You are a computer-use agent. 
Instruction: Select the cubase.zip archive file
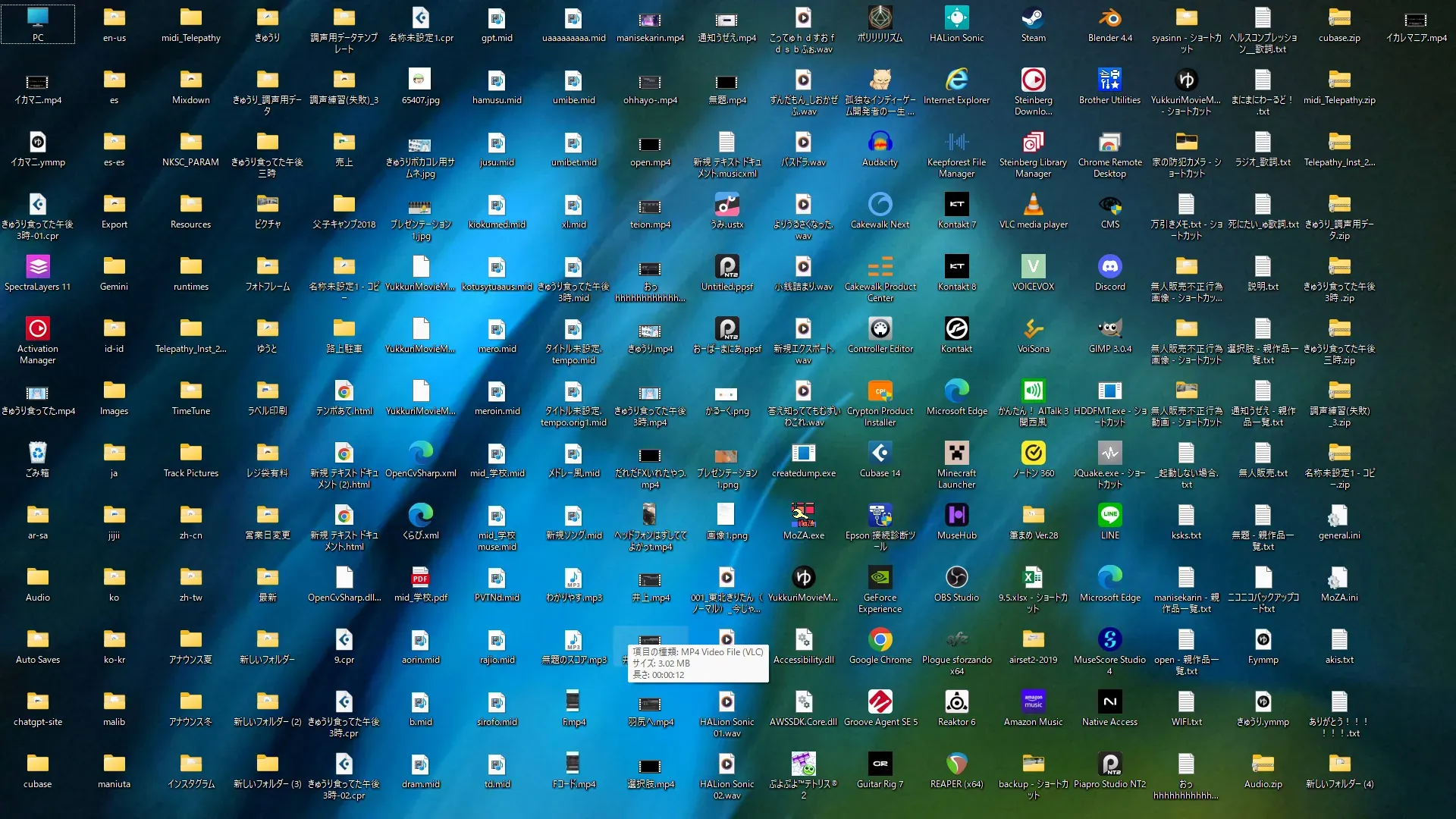[x=1339, y=18]
